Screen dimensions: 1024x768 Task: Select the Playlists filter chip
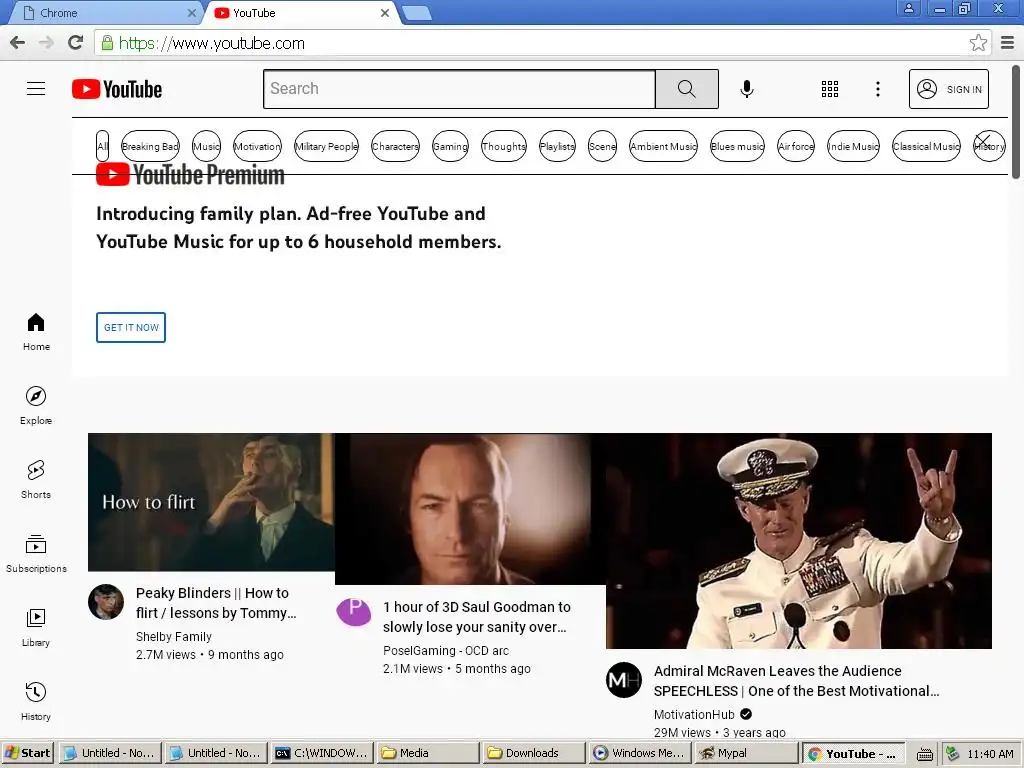557,146
